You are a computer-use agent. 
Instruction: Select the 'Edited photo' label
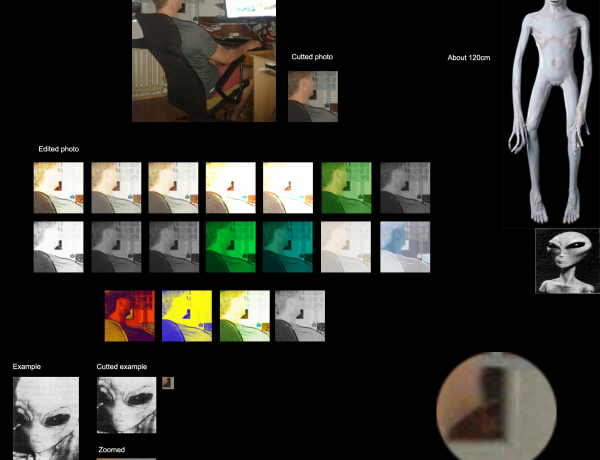click(59, 149)
